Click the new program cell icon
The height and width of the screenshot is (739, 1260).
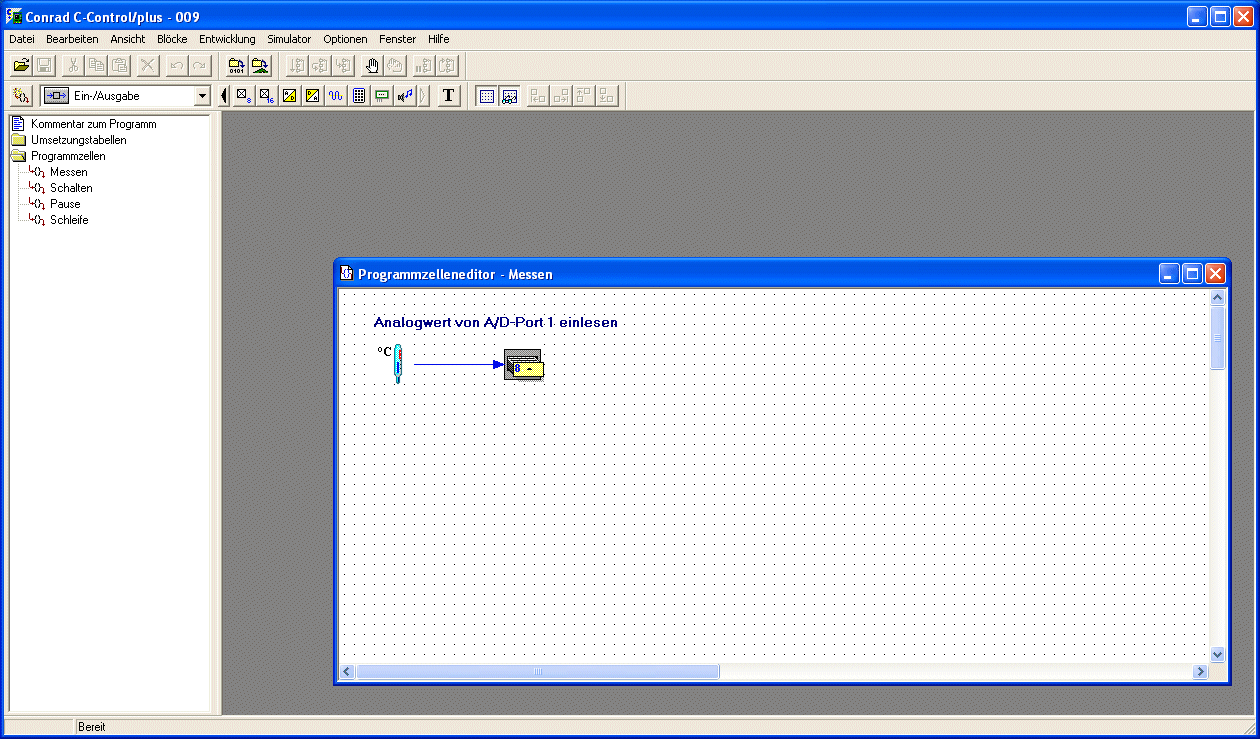click(x=21, y=96)
